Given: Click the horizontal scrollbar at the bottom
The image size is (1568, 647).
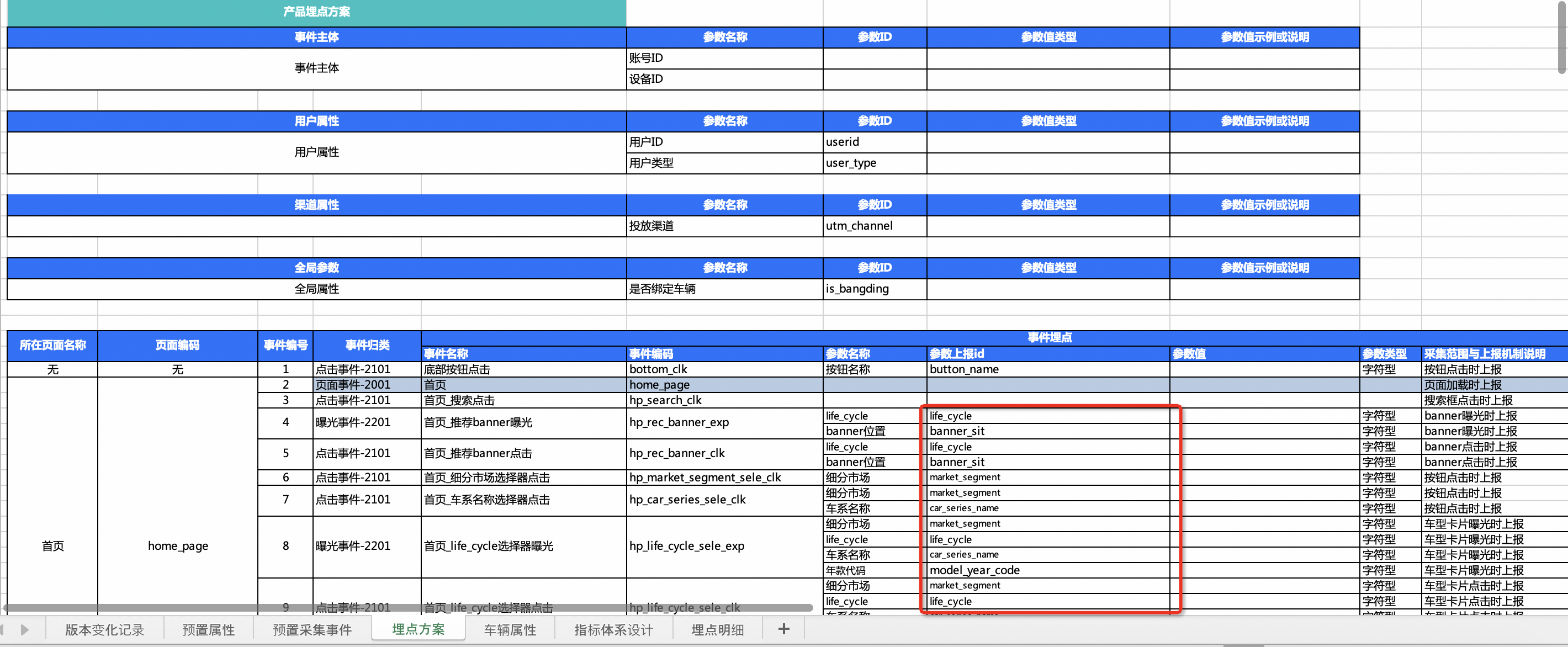Looking at the screenshot, I should point(408,607).
